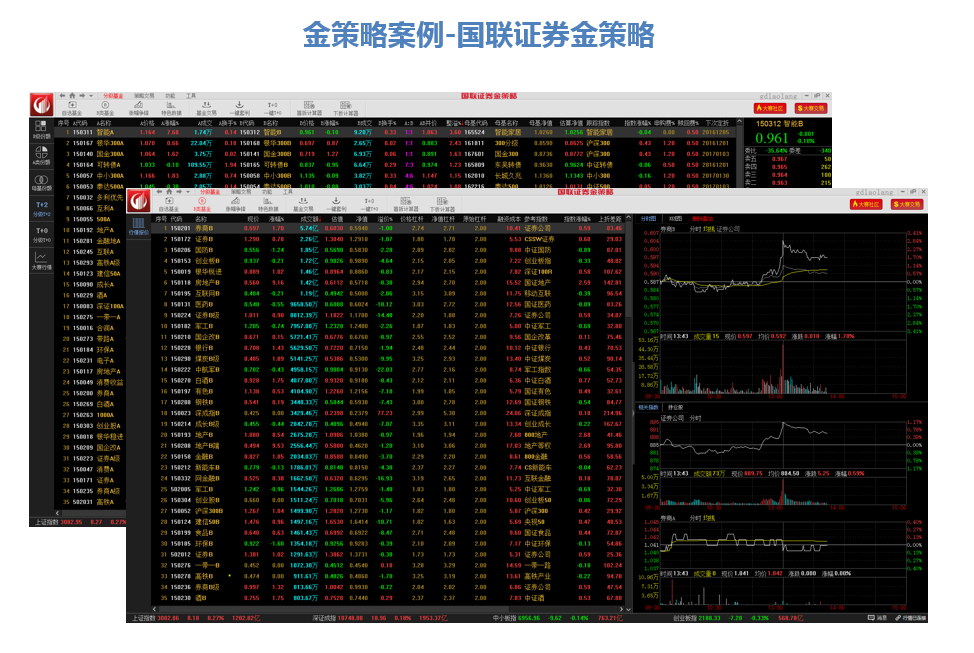Select B类基金 in the front window toolbar
The height and width of the screenshot is (653, 974).
point(202,204)
